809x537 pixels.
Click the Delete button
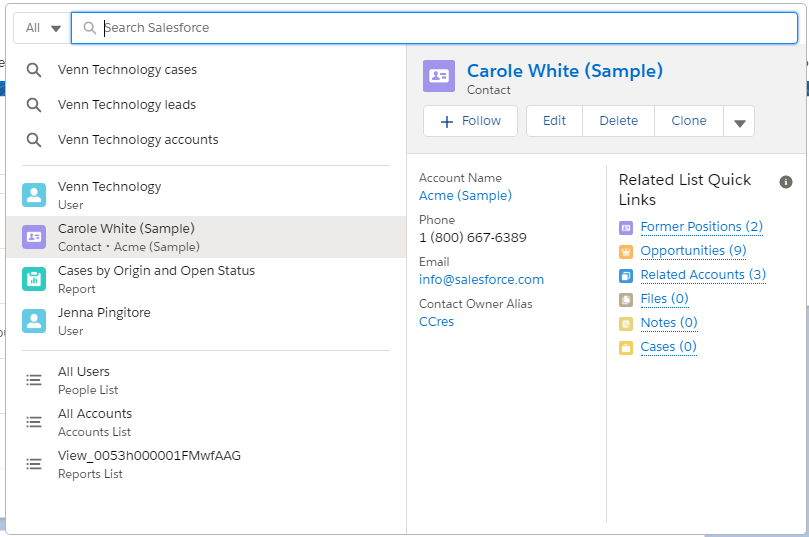click(x=619, y=121)
